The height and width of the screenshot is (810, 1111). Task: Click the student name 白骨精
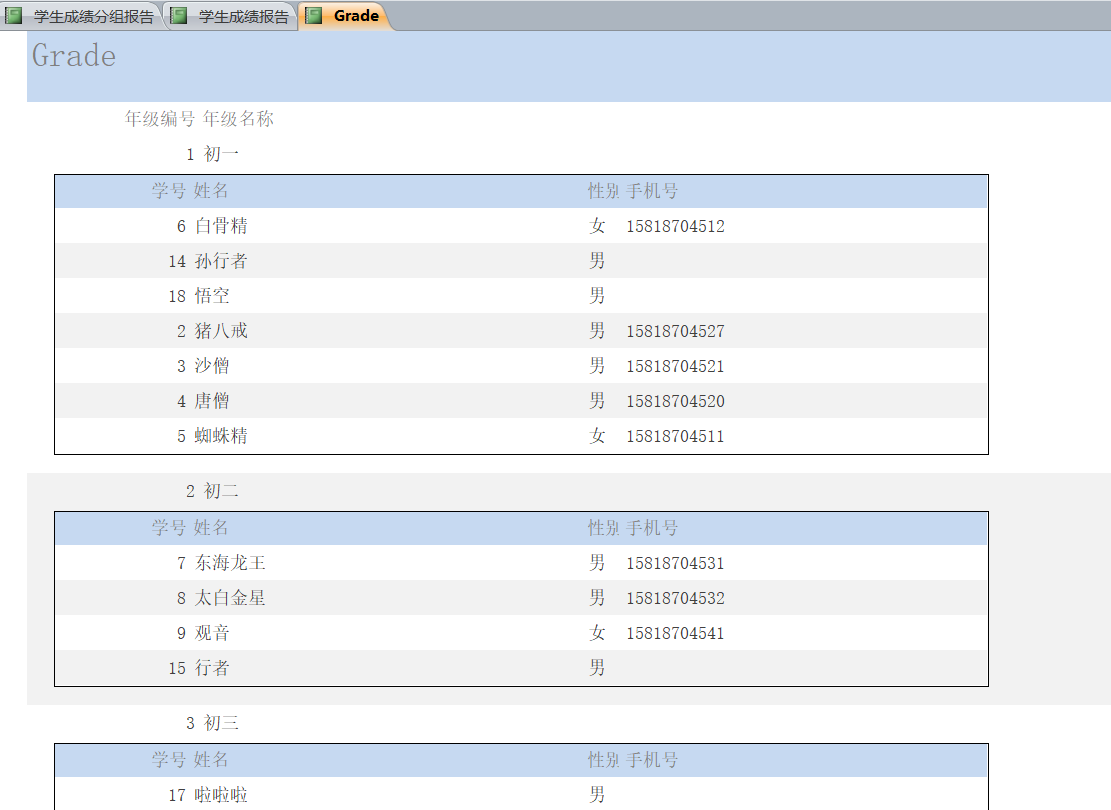221,226
